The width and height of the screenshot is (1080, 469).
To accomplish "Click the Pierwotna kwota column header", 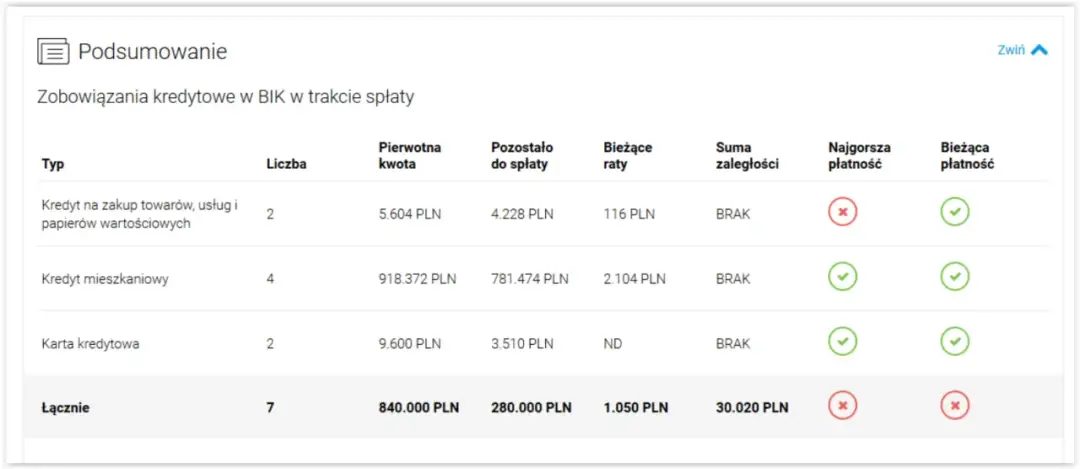I will [409, 156].
